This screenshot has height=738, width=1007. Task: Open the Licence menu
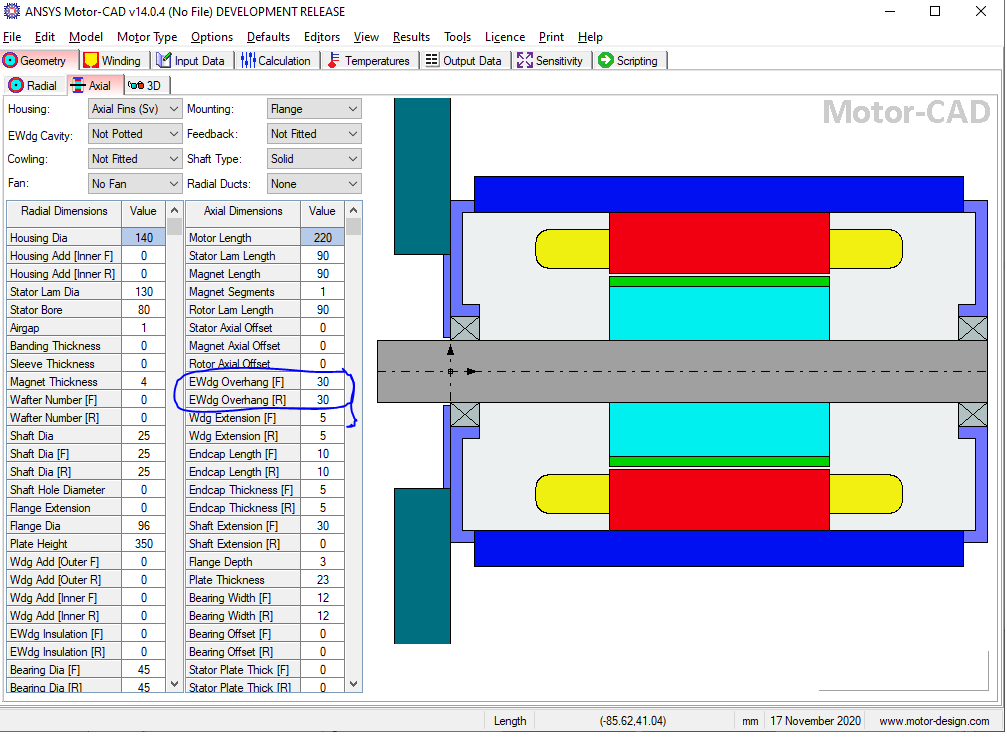pos(505,37)
